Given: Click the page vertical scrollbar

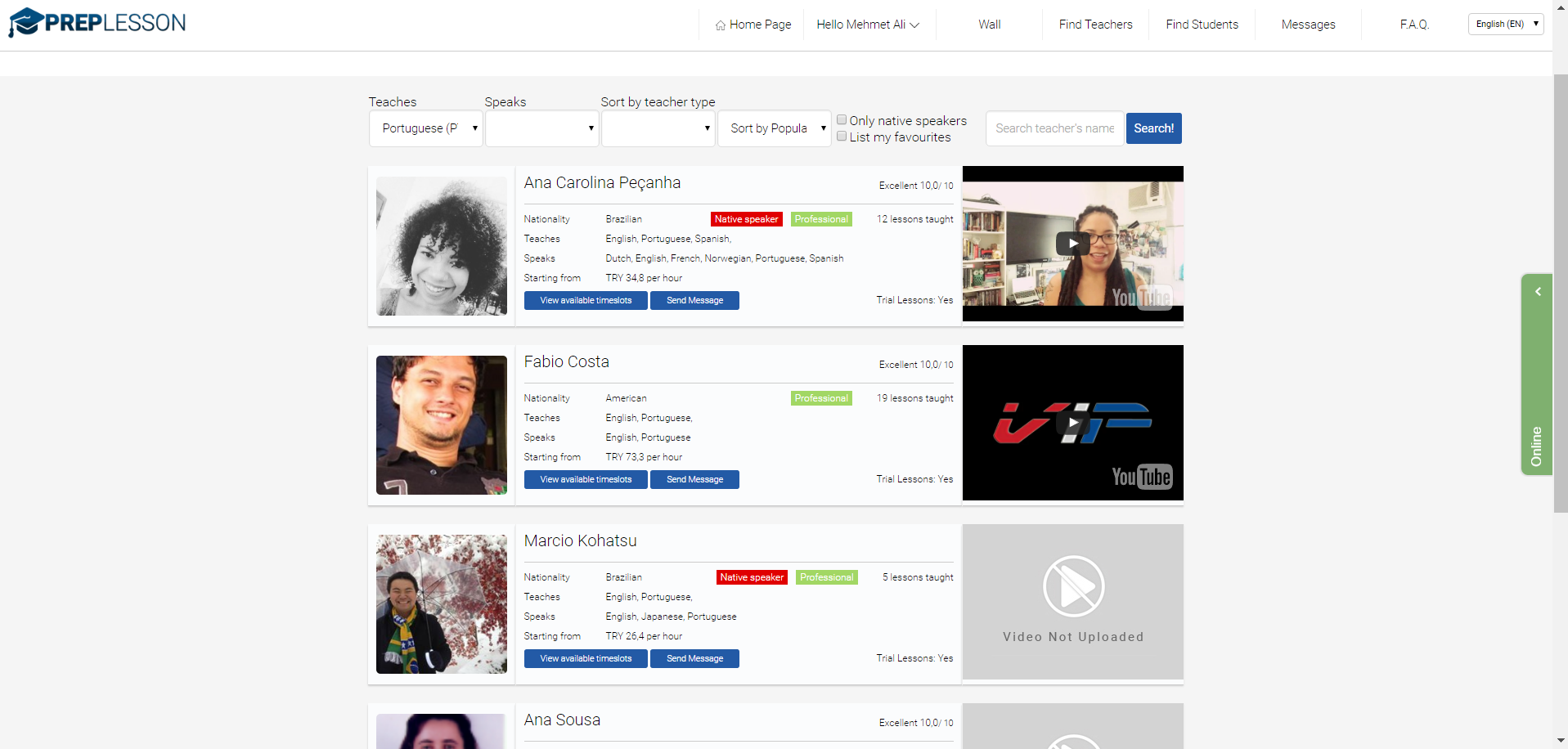Looking at the screenshot, I should [x=1561, y=294].
